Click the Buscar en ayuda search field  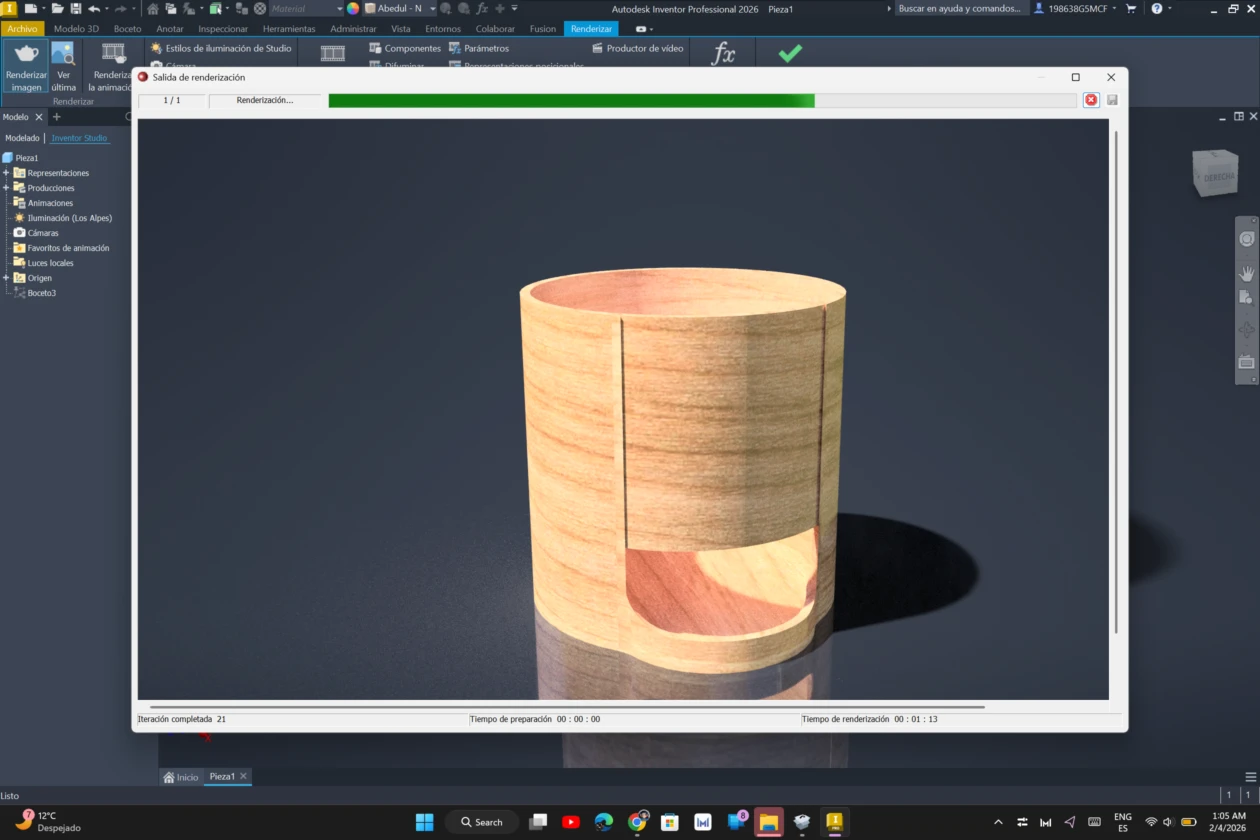point(961,8)
